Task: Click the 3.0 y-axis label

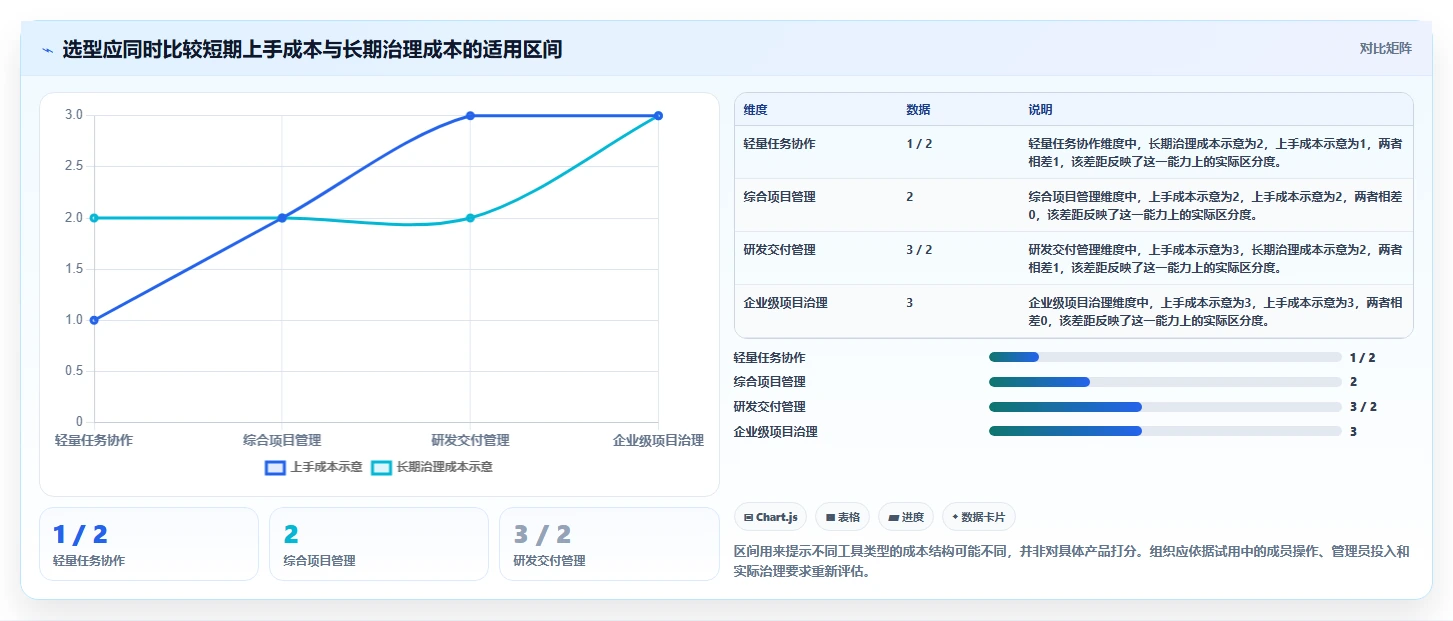Action: (x=74, y=115)
